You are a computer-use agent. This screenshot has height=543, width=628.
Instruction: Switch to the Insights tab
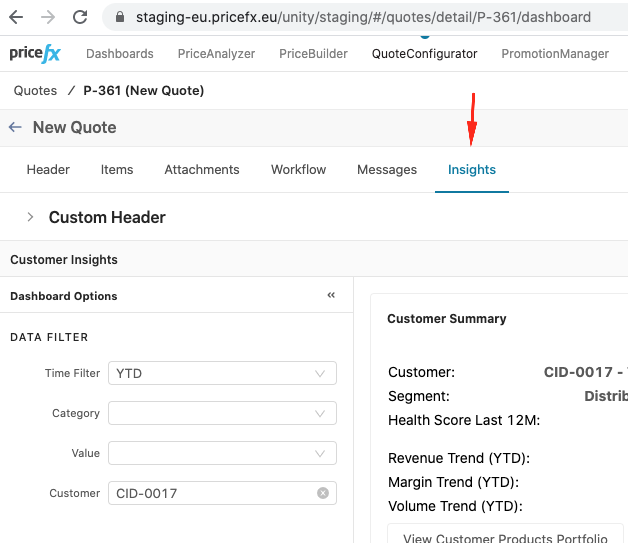click(471, 169)
